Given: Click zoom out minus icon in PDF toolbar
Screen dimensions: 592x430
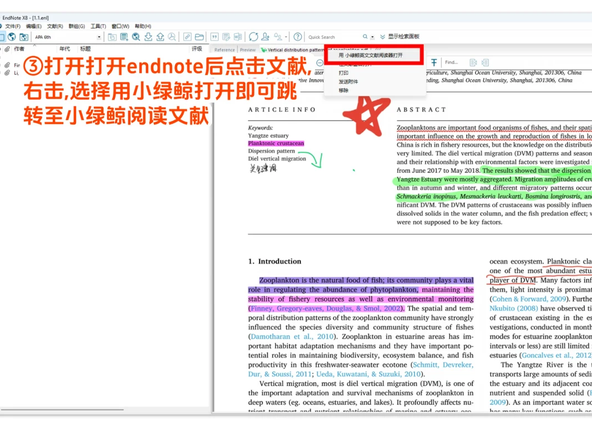Looking at the screenshot, I should [320, 63].
